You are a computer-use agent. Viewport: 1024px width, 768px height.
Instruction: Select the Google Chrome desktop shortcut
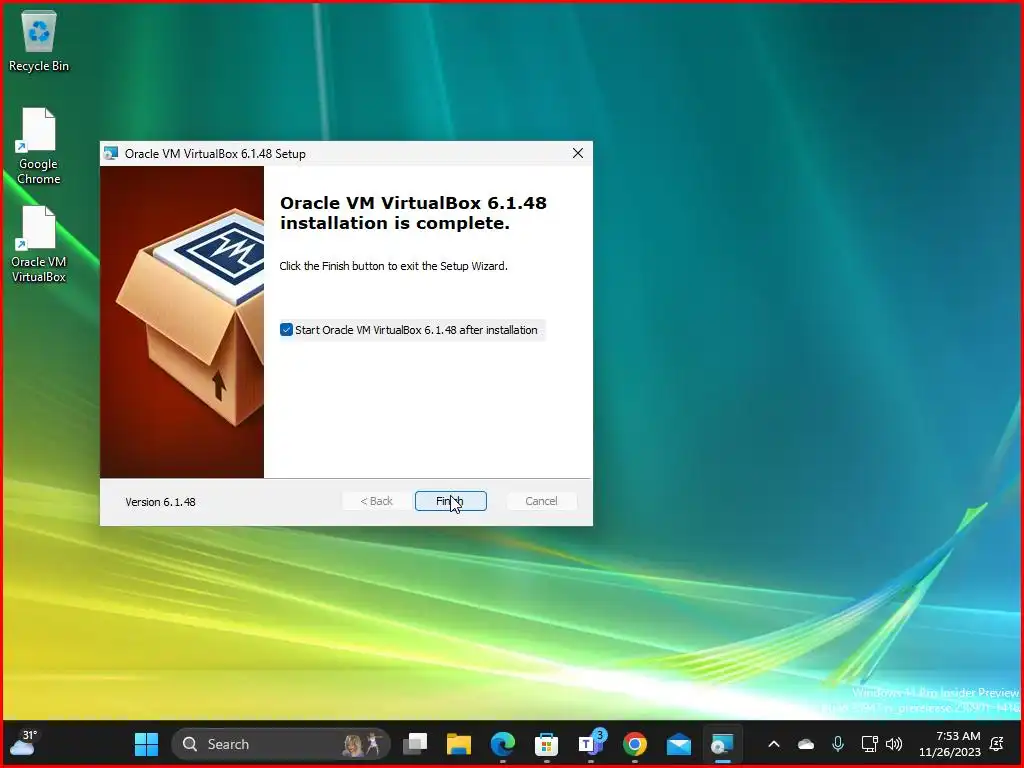pyautogui.click(x=39, y=146)
